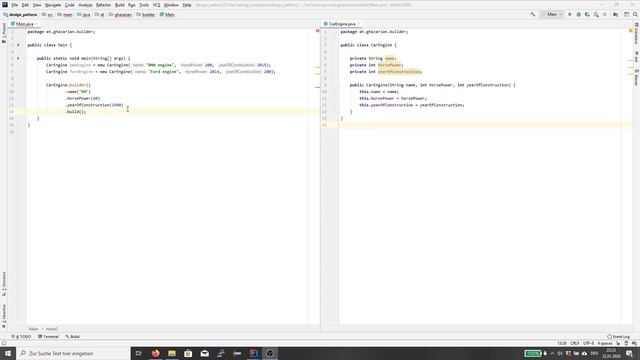Open the Edit menu

25,5
